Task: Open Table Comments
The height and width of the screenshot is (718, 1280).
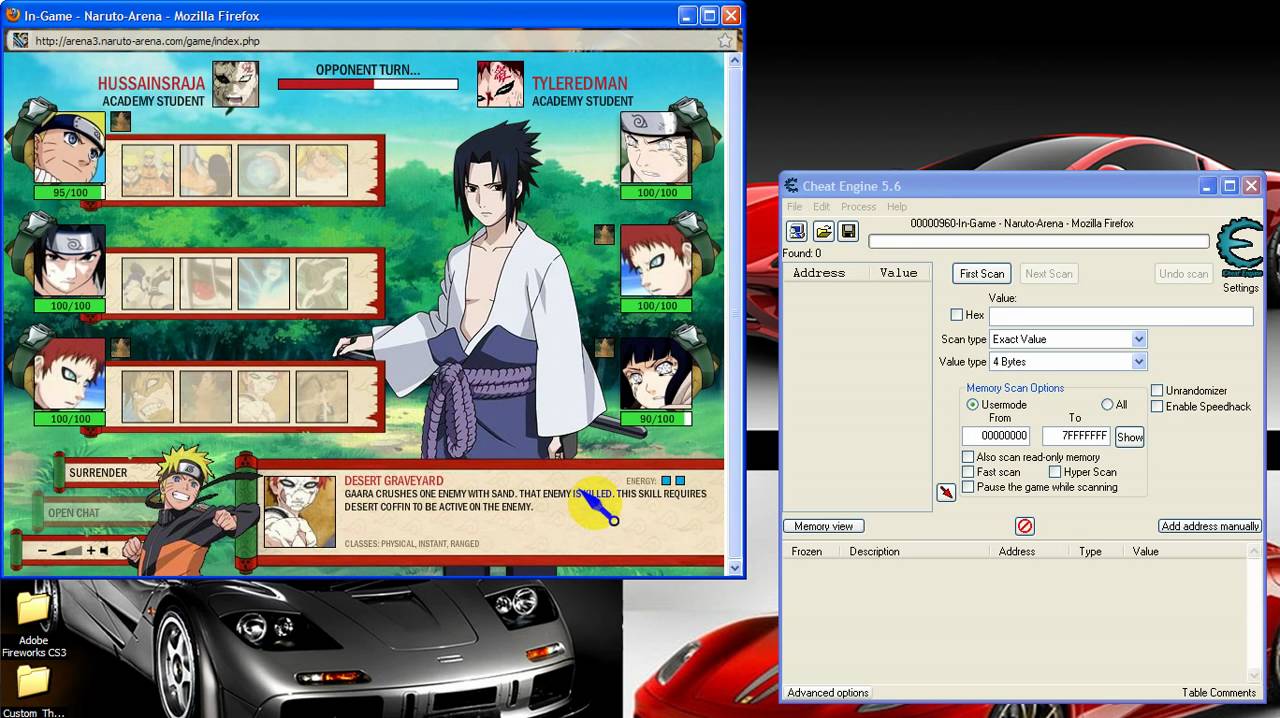Action: coord(1218,692)
